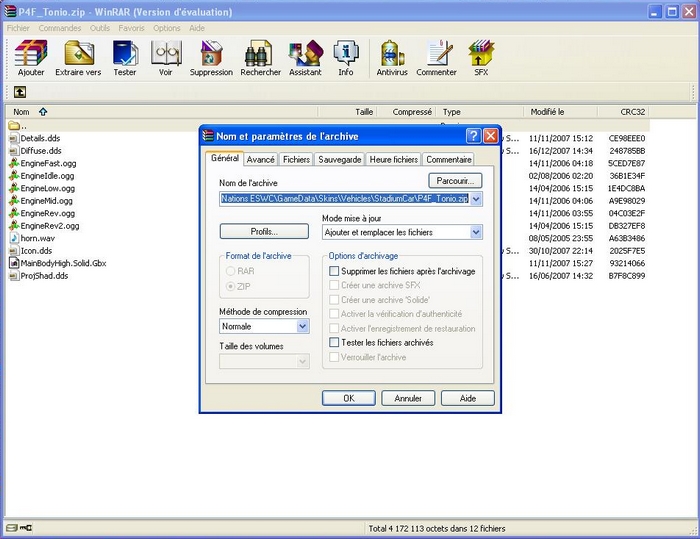Open the Voir viewer icon
The height and width of the screenshot is (539, 700).
[166, 58]
